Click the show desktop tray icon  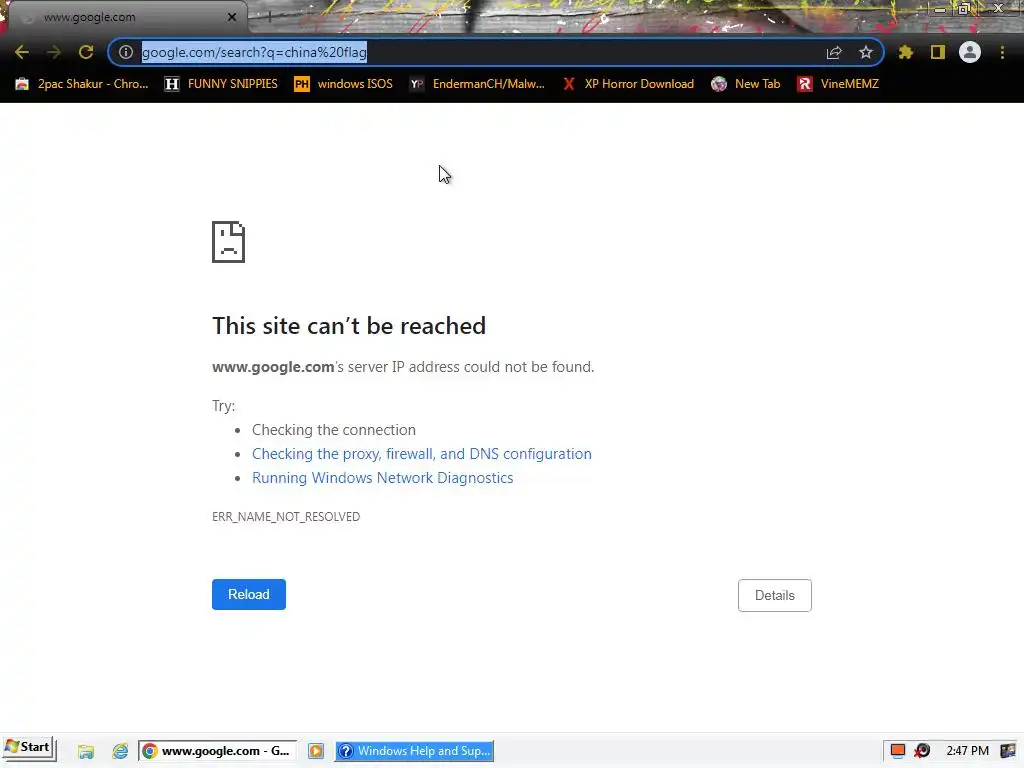tap(1008, 751)
